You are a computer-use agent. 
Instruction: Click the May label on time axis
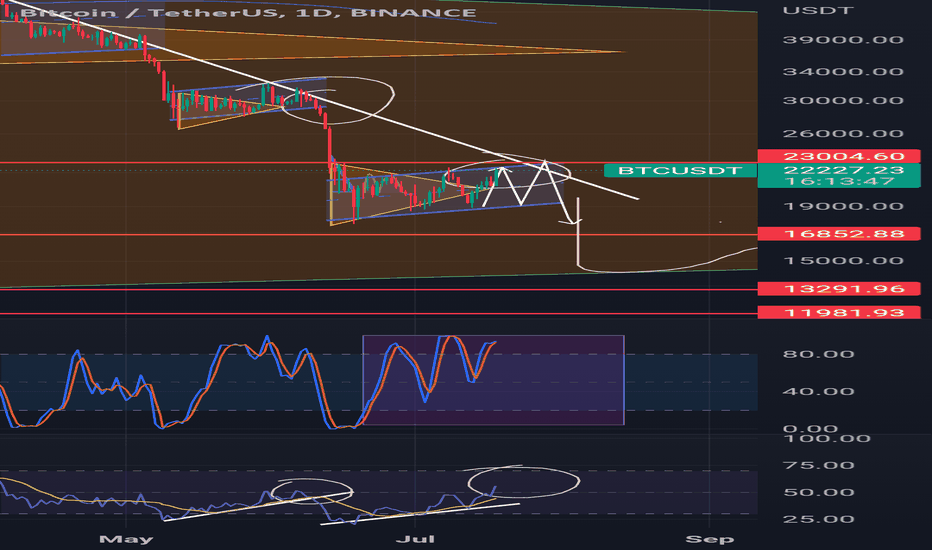[126, 539]
